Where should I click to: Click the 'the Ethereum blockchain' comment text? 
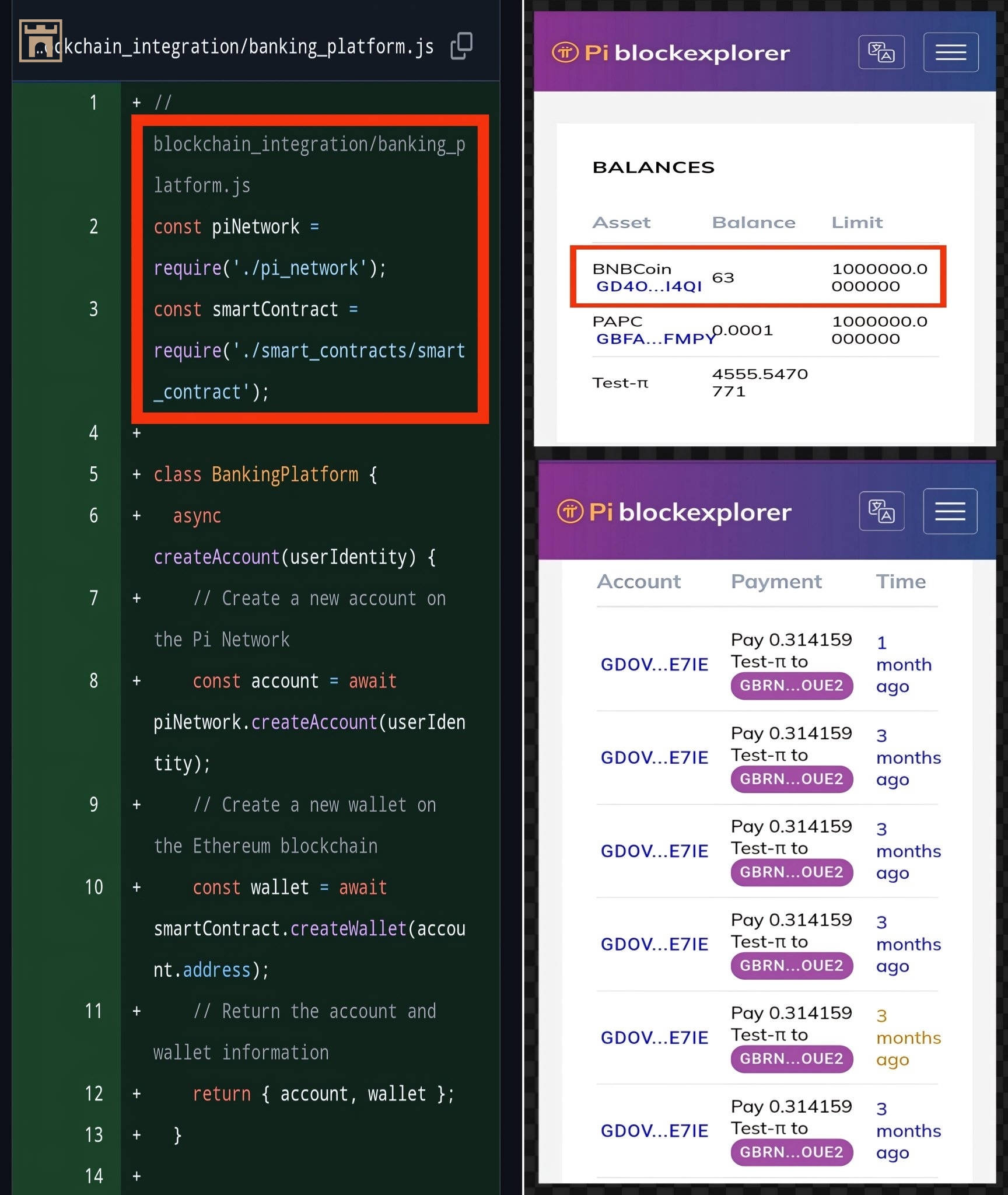tap(265, 846)
